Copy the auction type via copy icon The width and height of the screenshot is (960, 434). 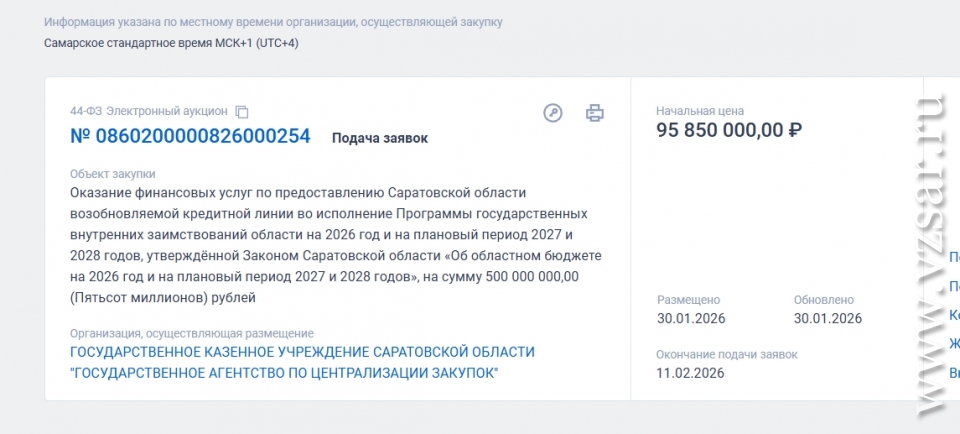coord(242,112)
